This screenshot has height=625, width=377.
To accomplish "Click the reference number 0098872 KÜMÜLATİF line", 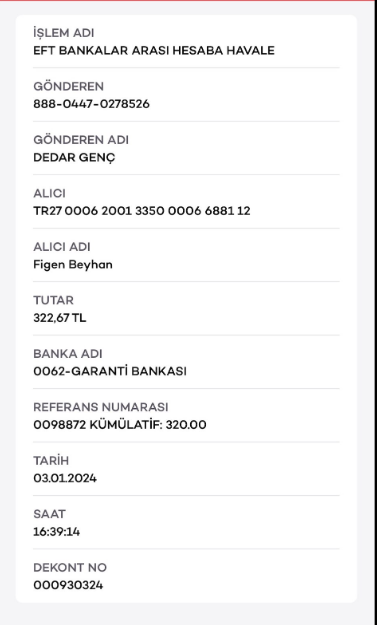I will click(120, 425).
